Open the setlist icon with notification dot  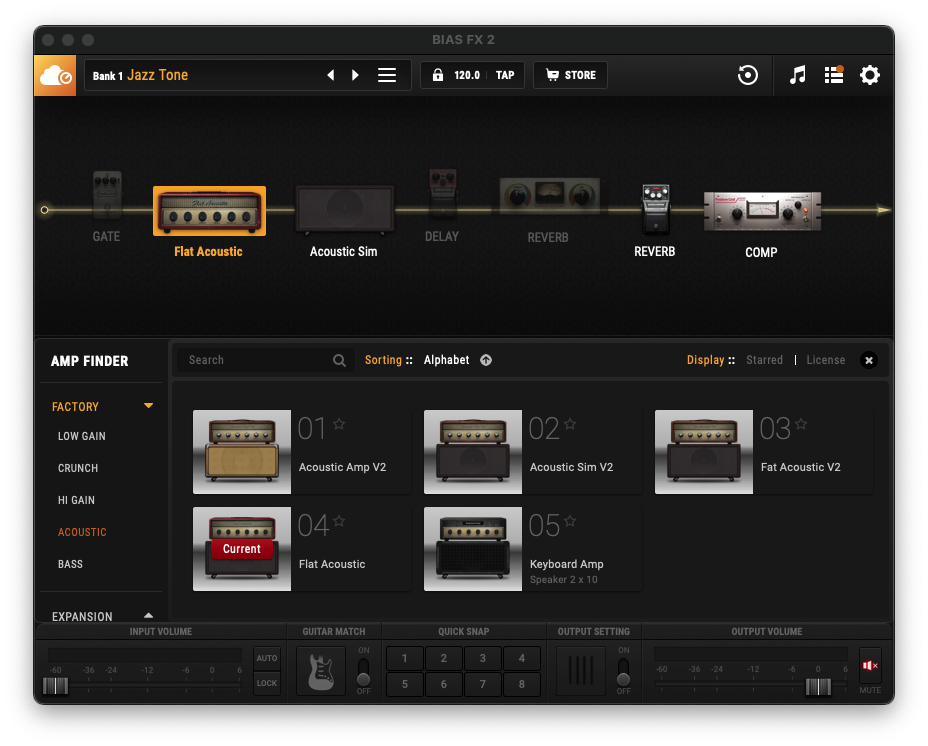tap(834, 75)
